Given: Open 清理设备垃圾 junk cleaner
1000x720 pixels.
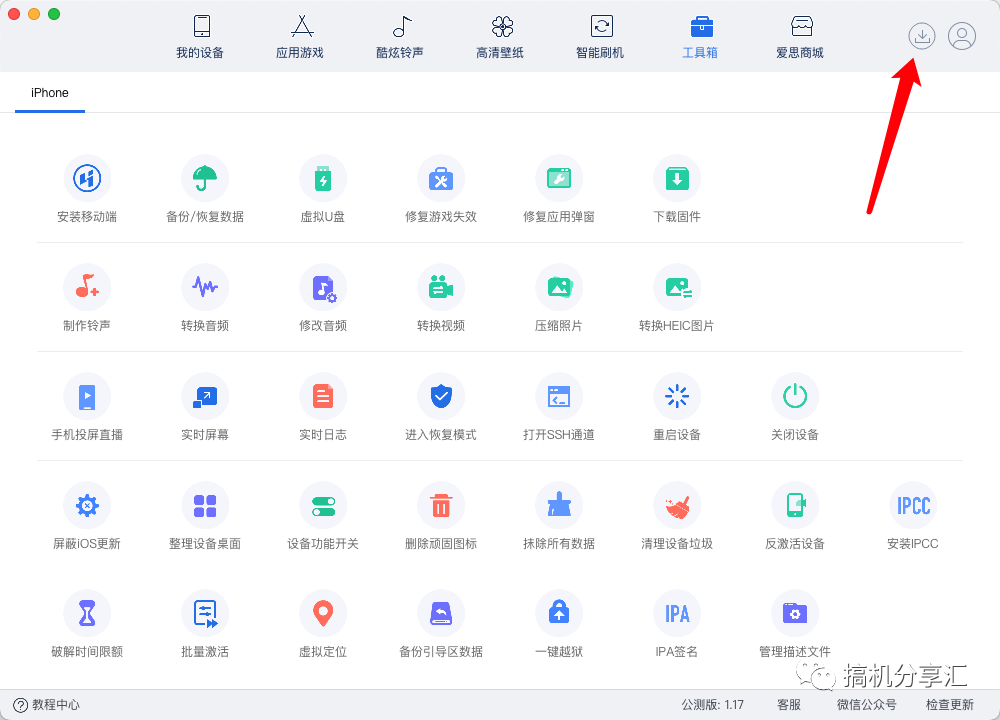Looking at the screenshot, I should click(x=677, y=513).
